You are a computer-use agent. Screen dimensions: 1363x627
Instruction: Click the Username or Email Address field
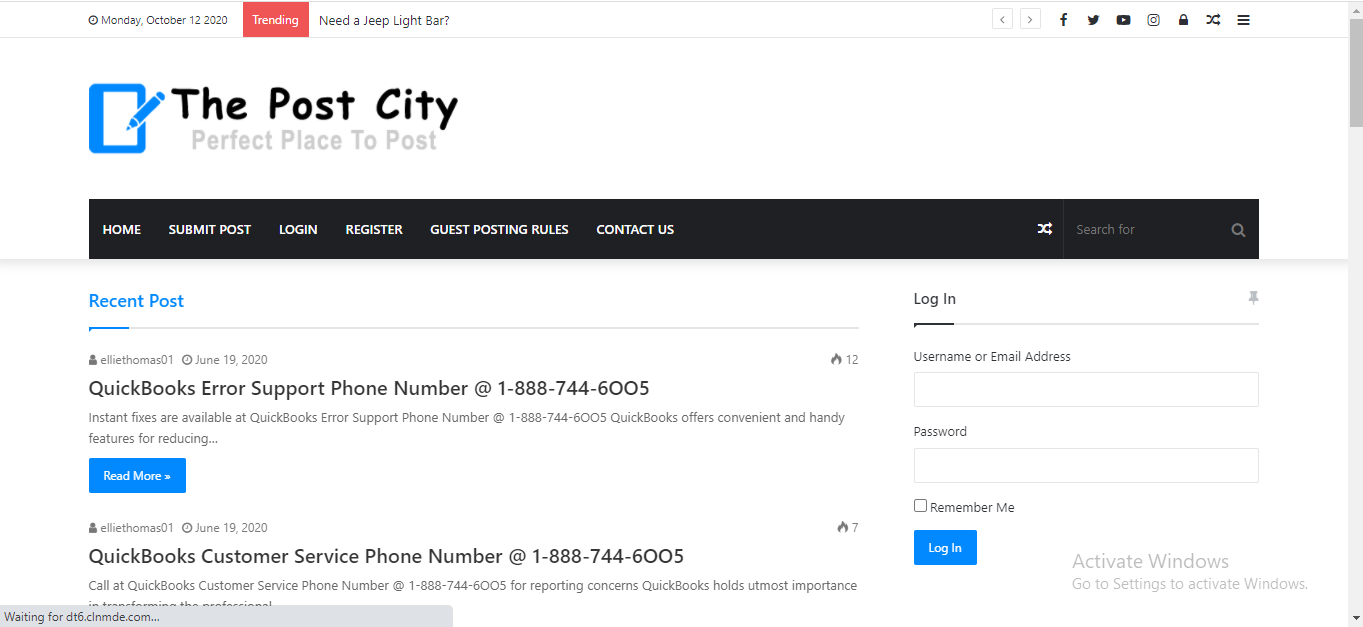[x=1086, y=389]
